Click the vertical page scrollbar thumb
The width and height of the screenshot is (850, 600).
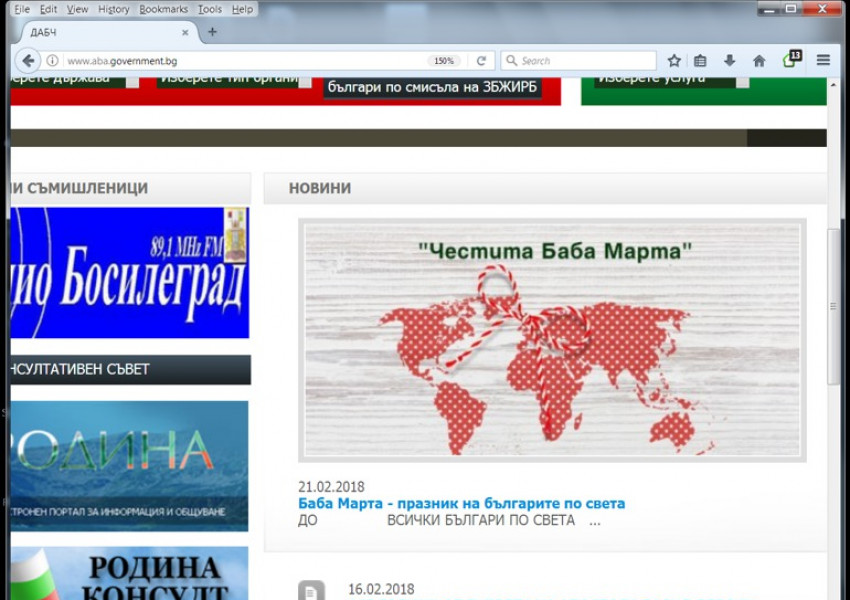(834, 305)
